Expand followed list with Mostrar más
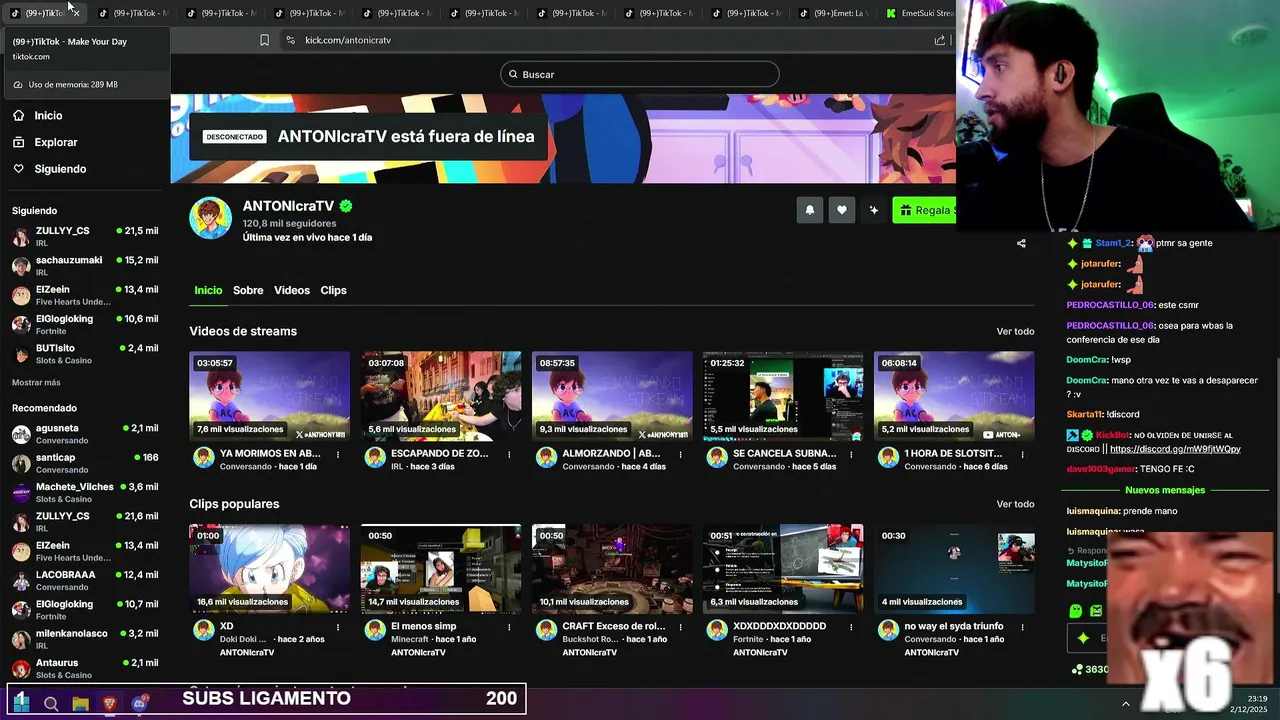The height and width of the screenshot is (720, 1280). tap(36, 382)
